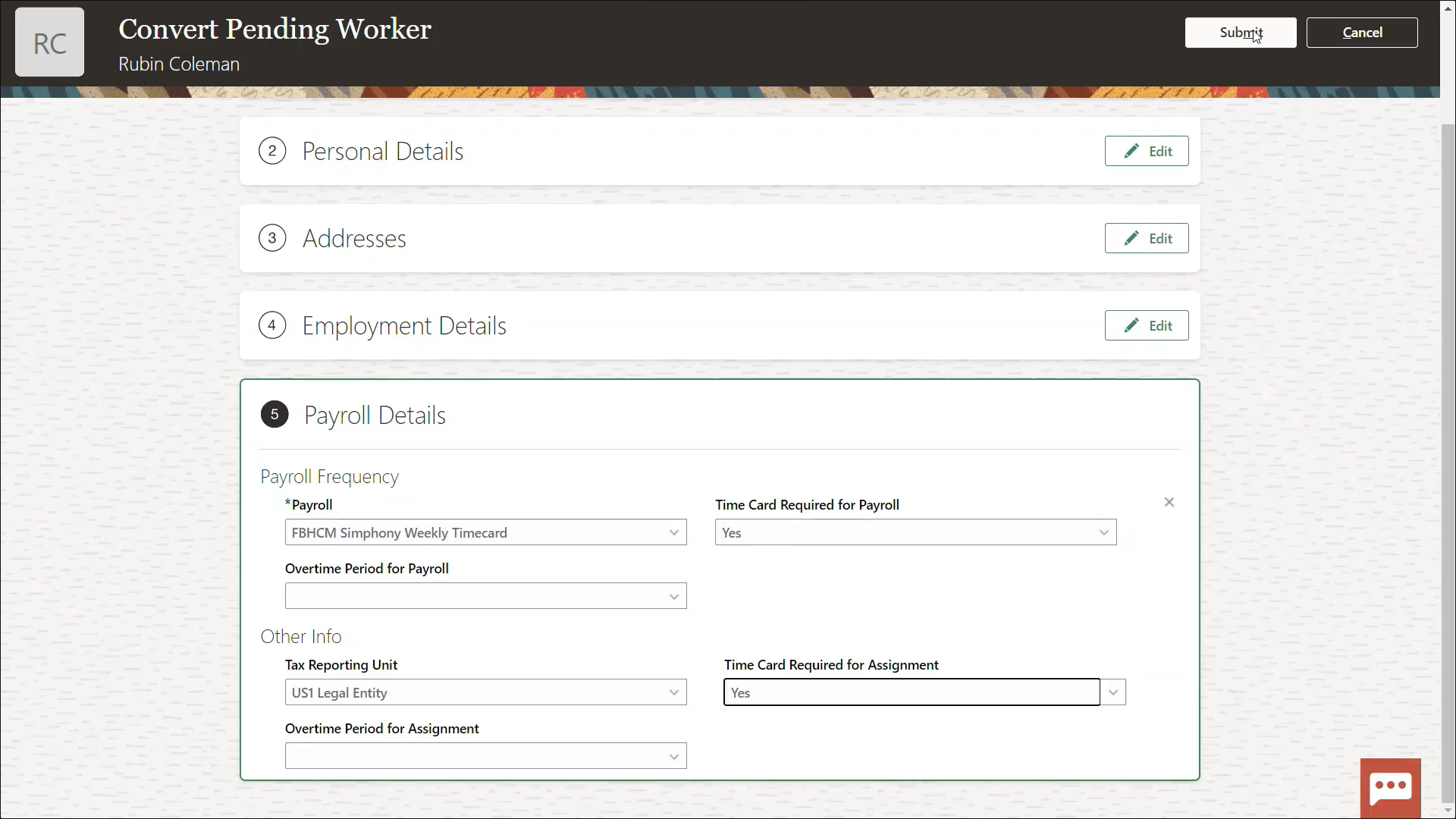
Task: Click the Addresses section heading
Action: [x=355, y=237]
